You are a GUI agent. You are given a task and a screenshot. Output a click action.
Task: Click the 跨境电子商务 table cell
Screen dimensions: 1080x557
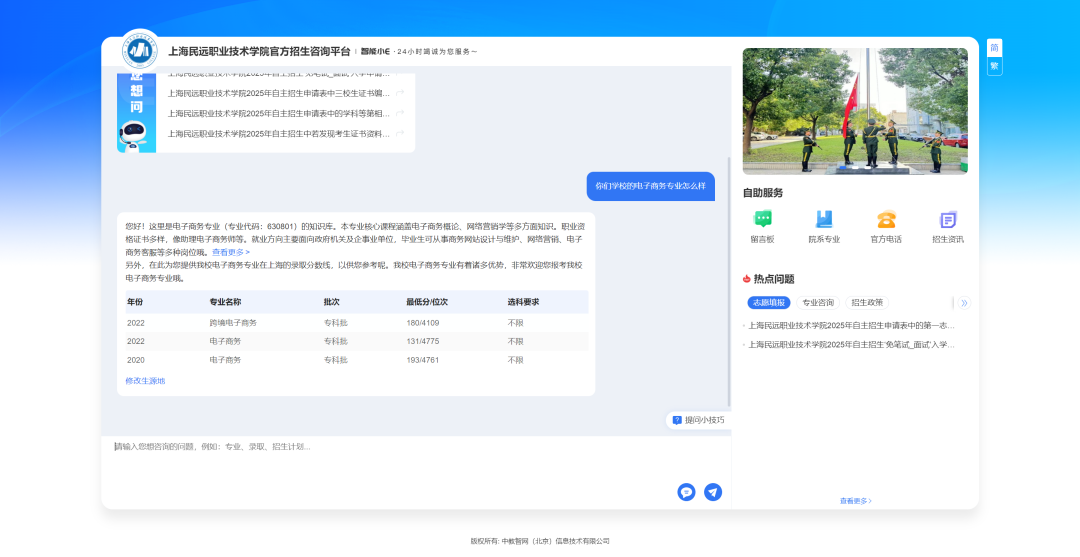pos(233,323)
